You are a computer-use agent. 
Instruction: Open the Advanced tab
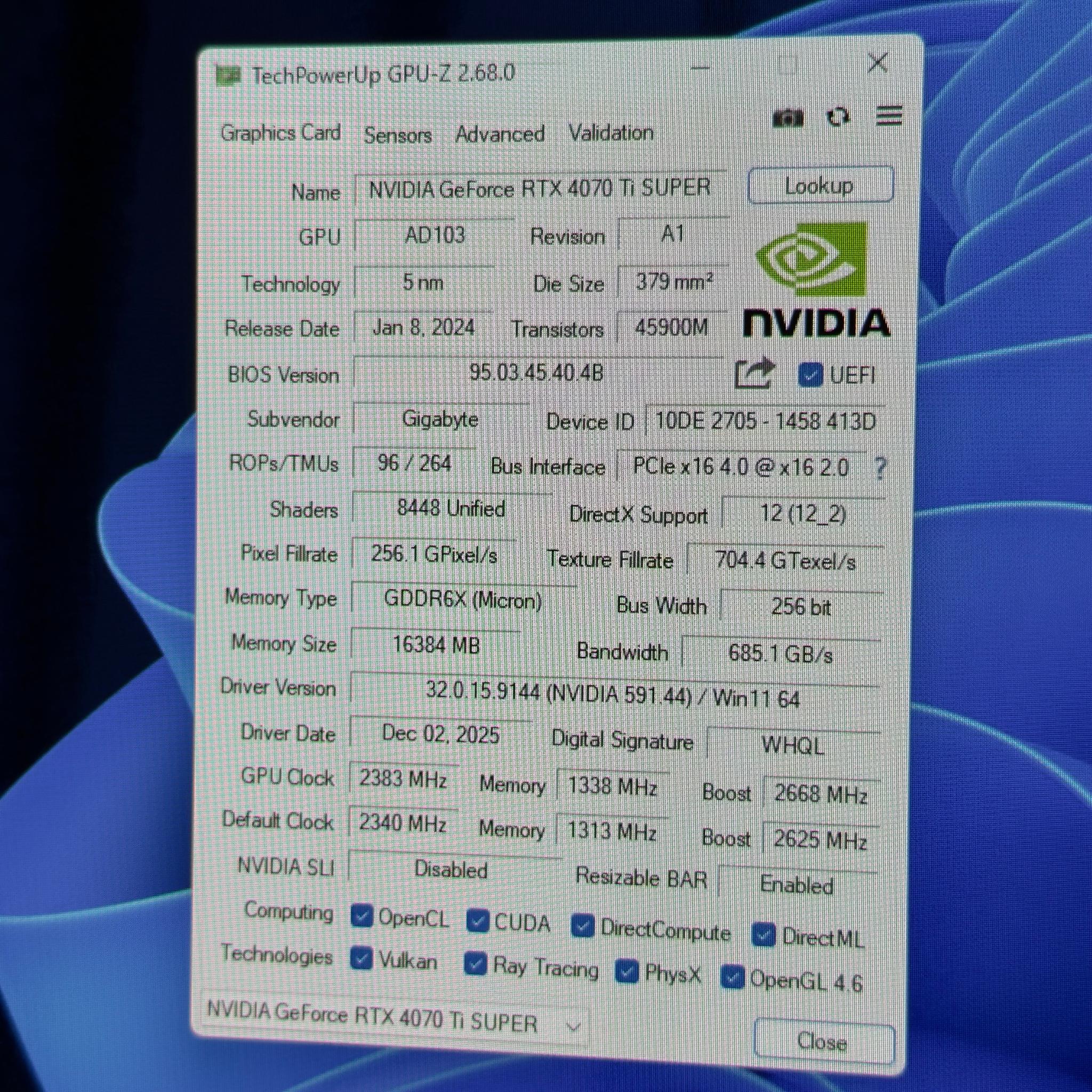500,134
